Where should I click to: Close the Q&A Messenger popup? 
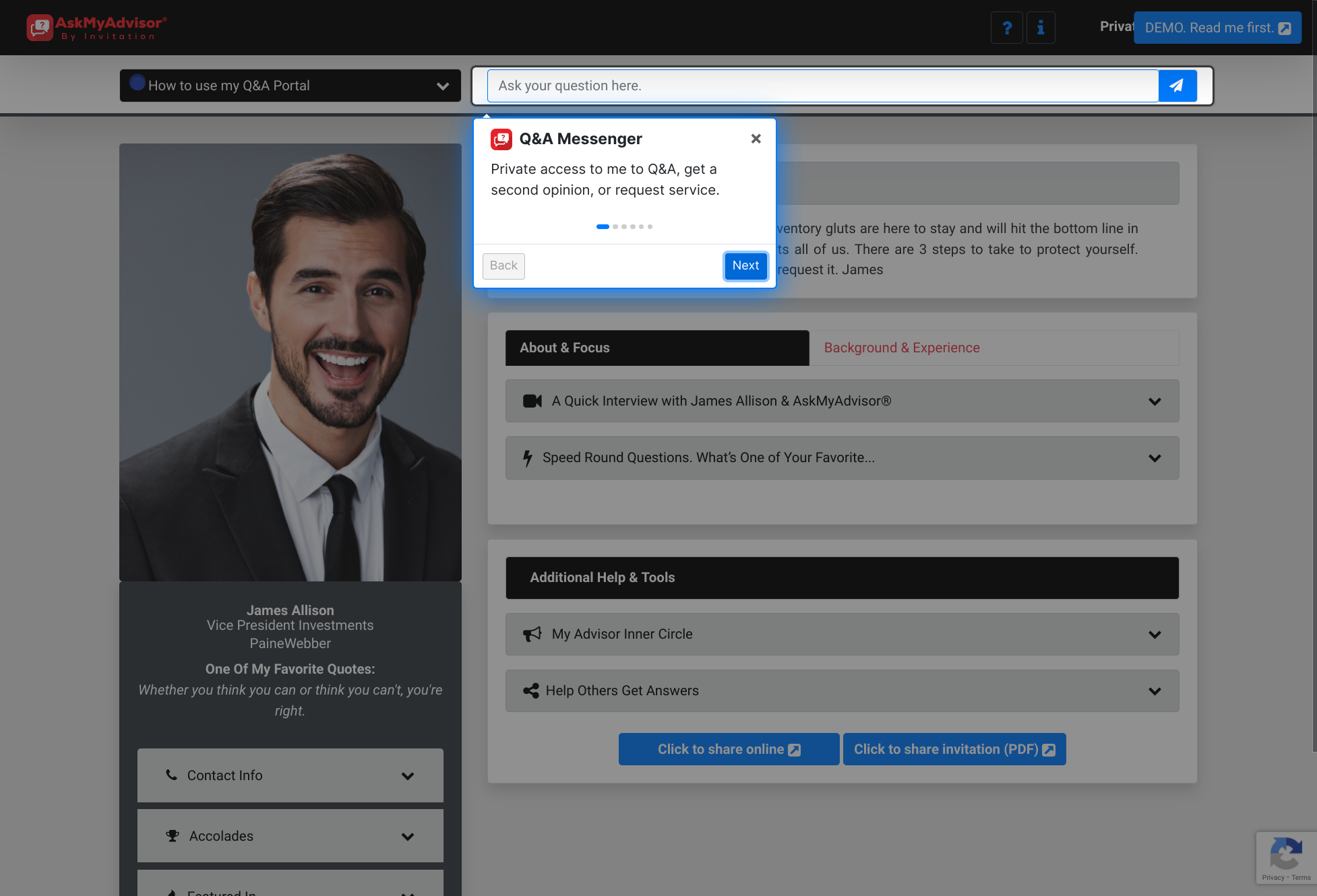click(756, 139)
